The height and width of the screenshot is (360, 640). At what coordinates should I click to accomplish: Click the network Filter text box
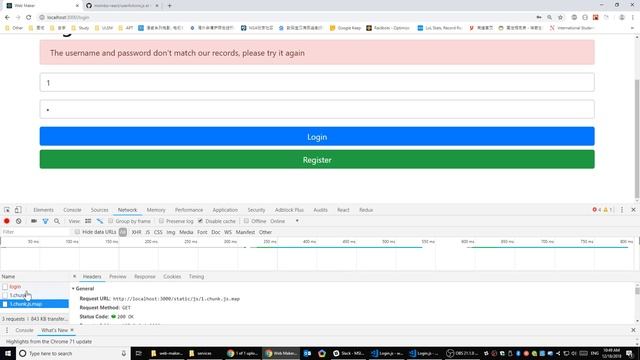pos(36,232)
